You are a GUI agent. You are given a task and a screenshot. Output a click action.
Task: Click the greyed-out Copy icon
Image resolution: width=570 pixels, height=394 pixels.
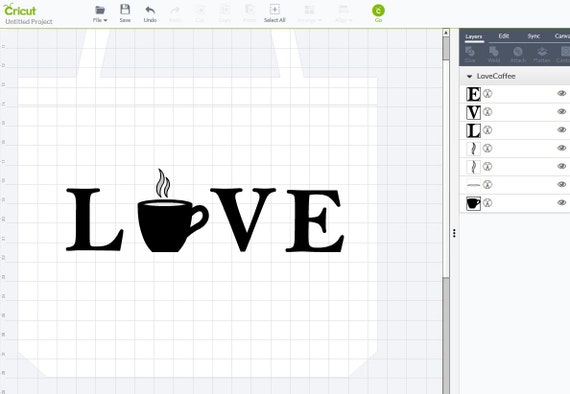click(x=225, y=10)
